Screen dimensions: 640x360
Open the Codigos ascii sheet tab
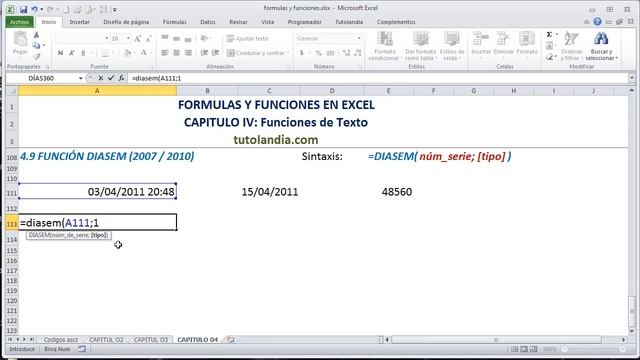[60, 340]
